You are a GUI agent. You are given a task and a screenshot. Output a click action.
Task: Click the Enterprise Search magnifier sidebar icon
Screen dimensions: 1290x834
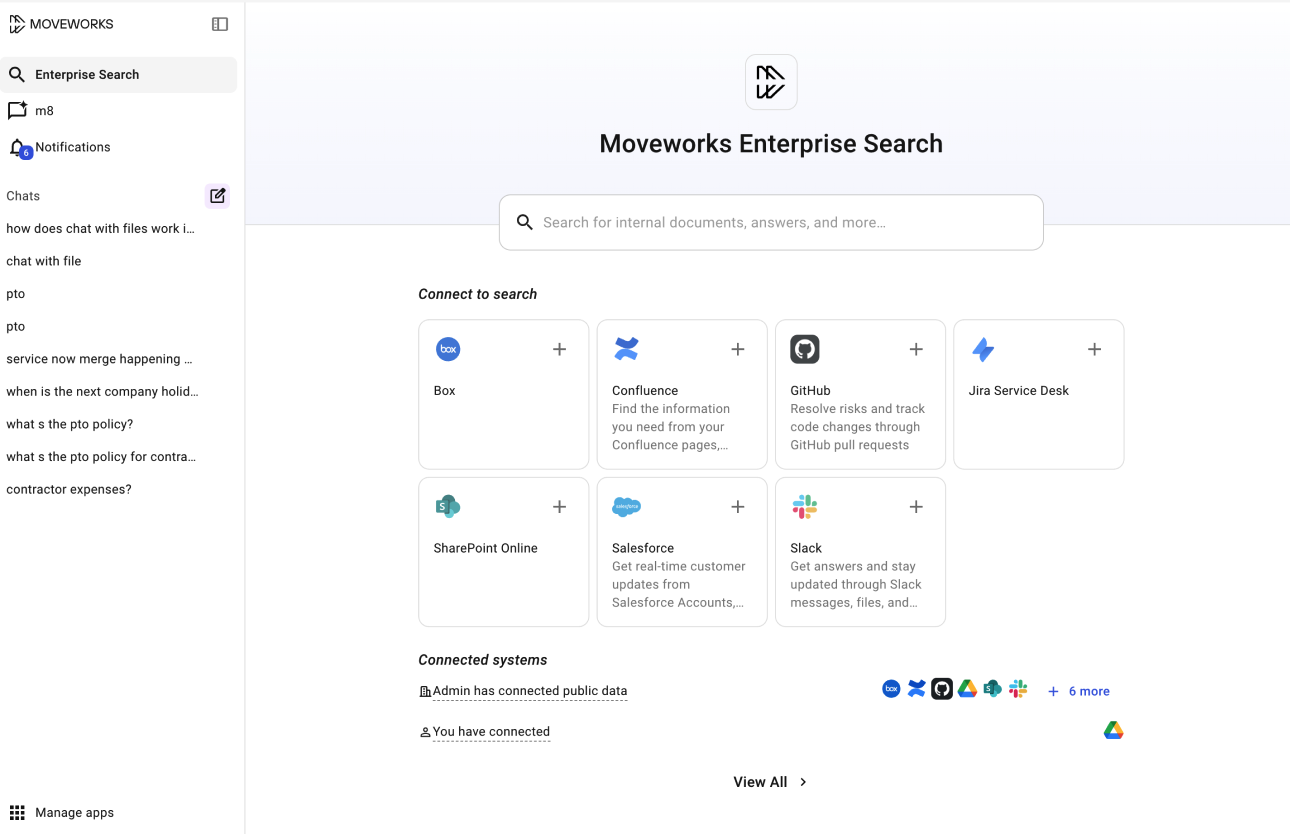(x=17, y=75)
